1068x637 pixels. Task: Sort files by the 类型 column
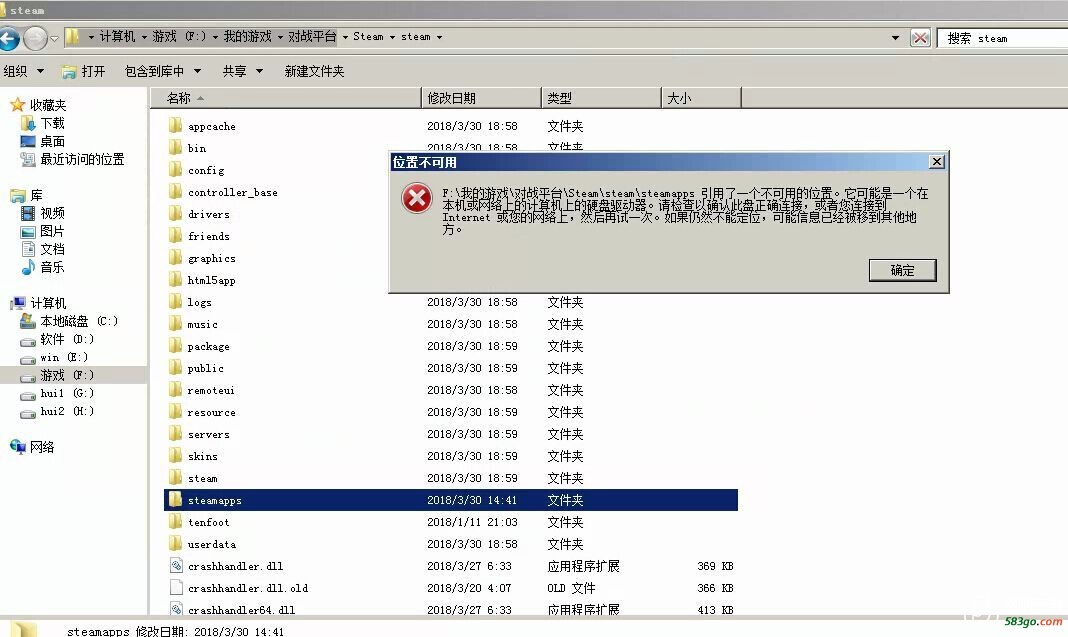(601, 98)
